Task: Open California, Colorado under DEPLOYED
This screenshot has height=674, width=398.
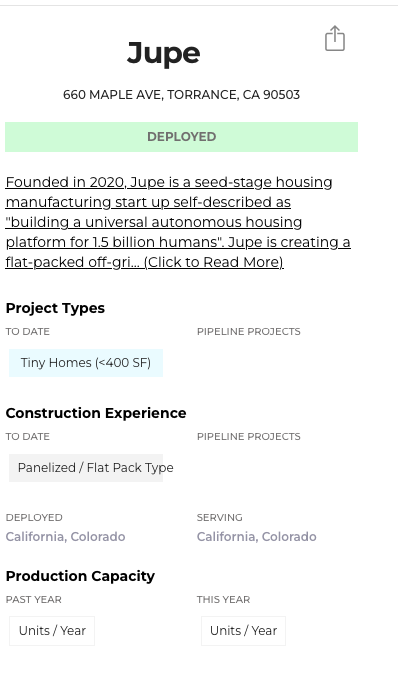Action: [x=65, y=536]
